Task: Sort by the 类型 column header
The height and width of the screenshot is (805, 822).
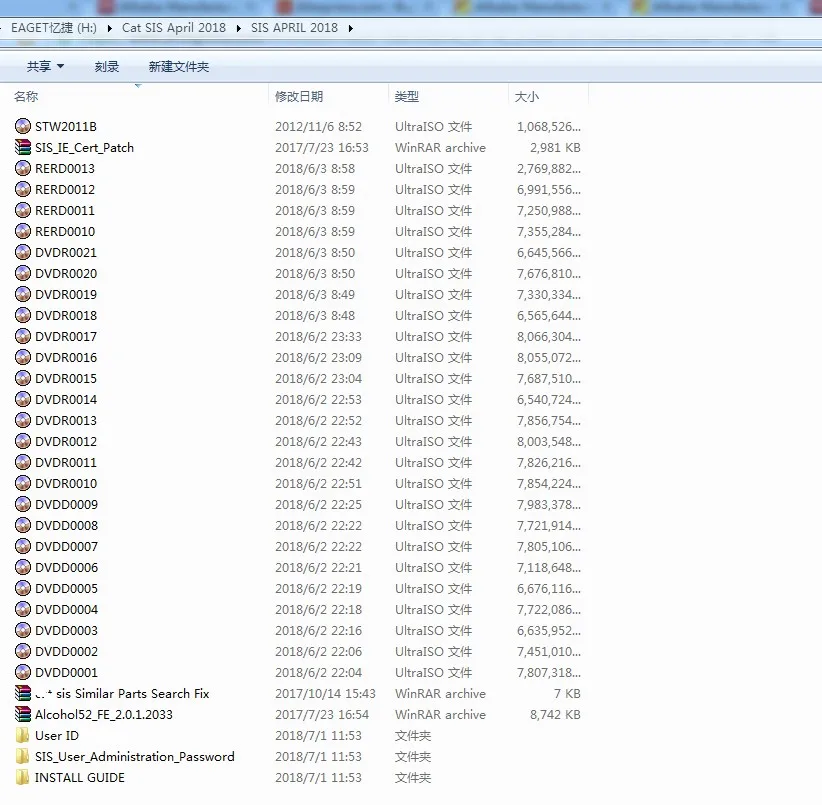Action: [407, 96]
